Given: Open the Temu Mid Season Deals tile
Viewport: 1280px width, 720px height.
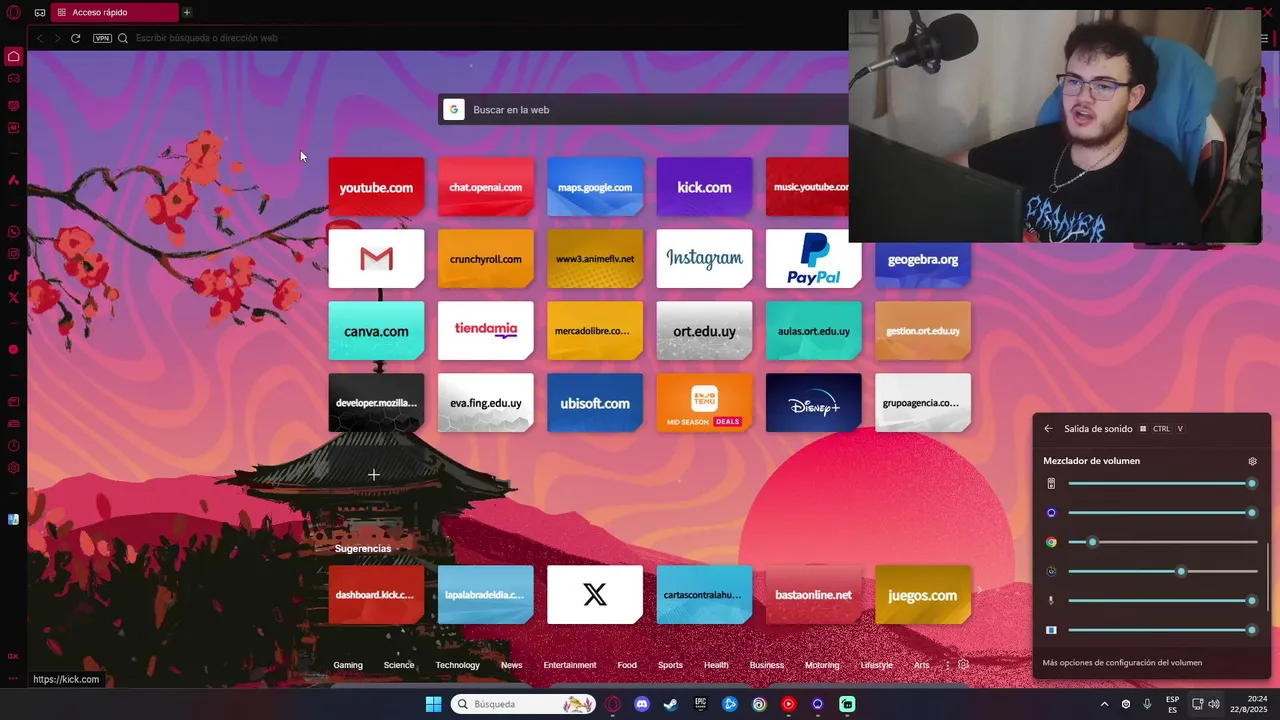Looking at the screenshot, I should [704, 403].
